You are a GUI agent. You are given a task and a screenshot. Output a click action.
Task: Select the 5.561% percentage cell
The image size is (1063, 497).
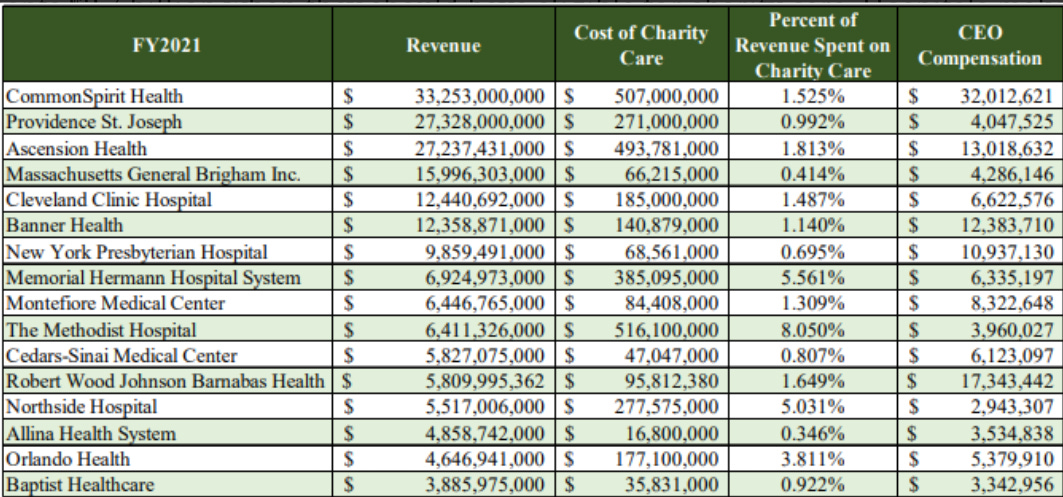[x=813, y=277]
